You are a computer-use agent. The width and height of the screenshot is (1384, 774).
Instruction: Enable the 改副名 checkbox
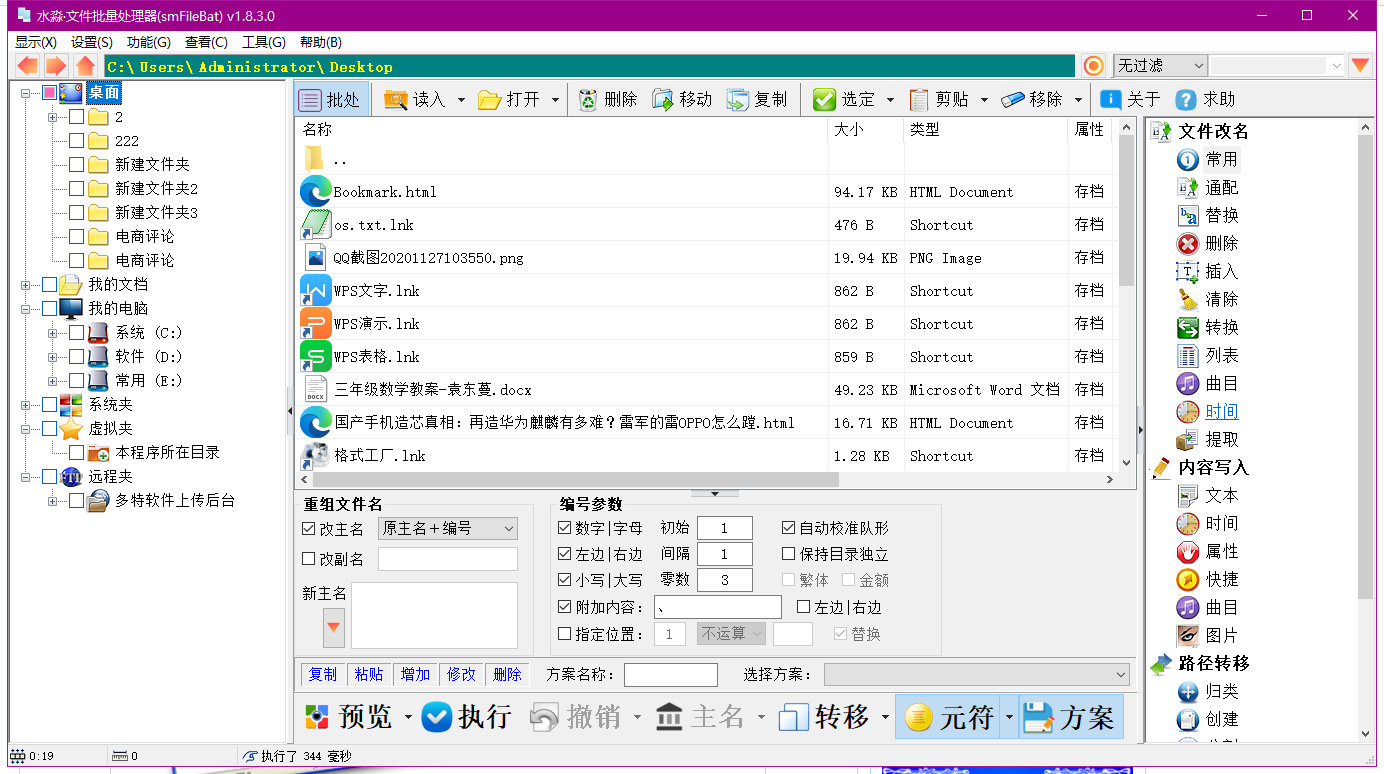click(x=309, y=559)
